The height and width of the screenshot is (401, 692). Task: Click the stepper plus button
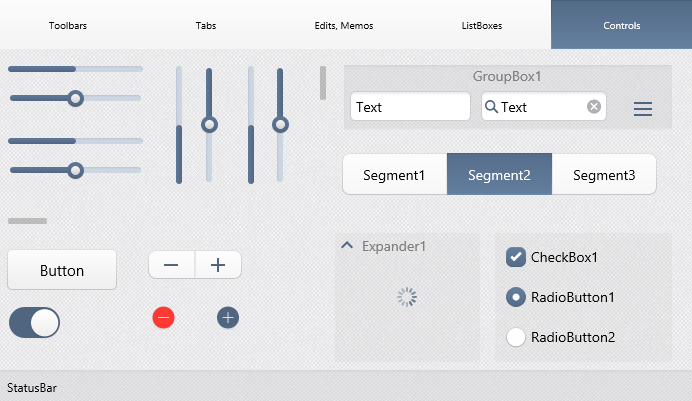click(x=218, y=265)
